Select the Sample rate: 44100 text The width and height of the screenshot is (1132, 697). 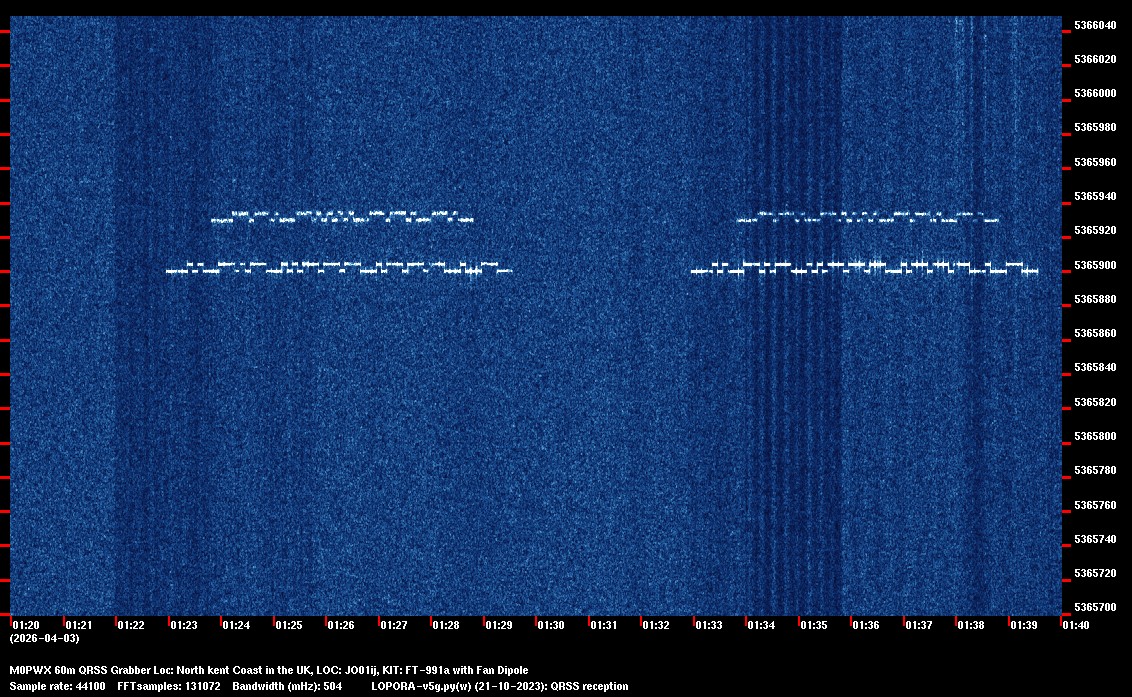pyautogui.click(x=55, y=687)
